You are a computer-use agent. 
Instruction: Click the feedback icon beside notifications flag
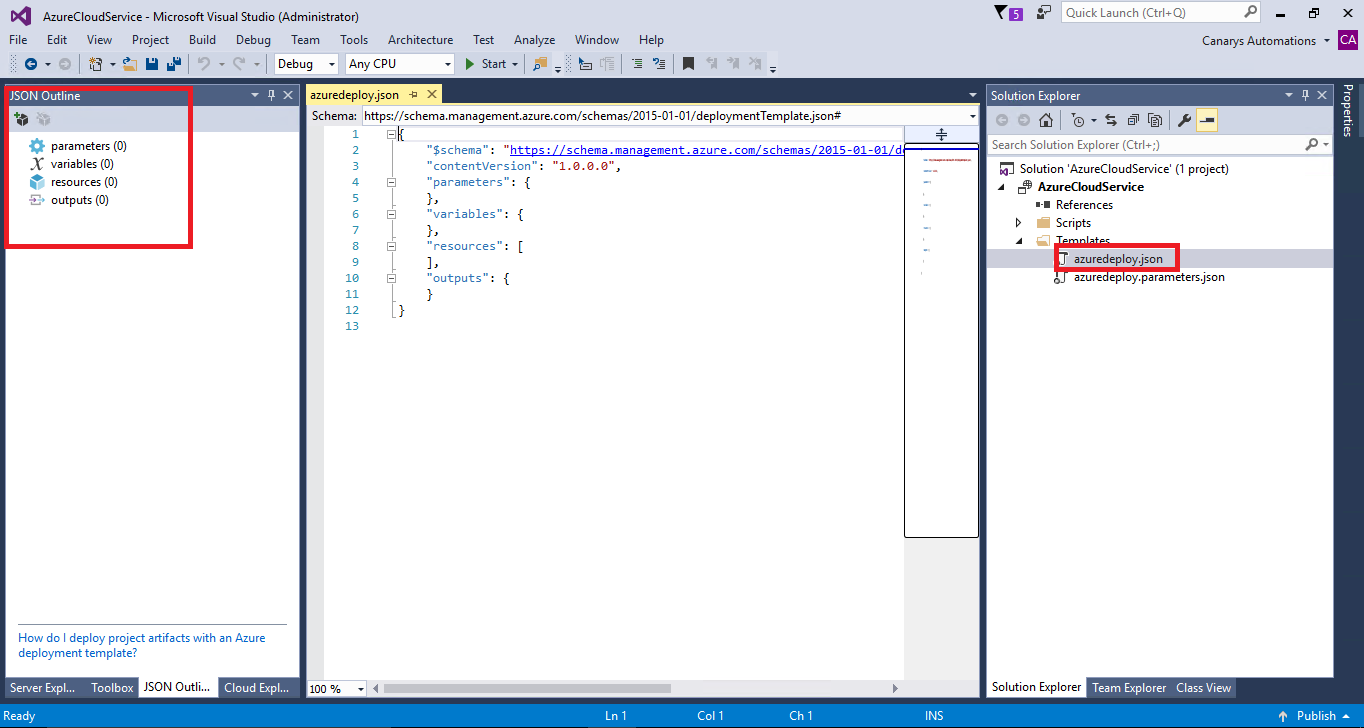[x=1044, y=13]
